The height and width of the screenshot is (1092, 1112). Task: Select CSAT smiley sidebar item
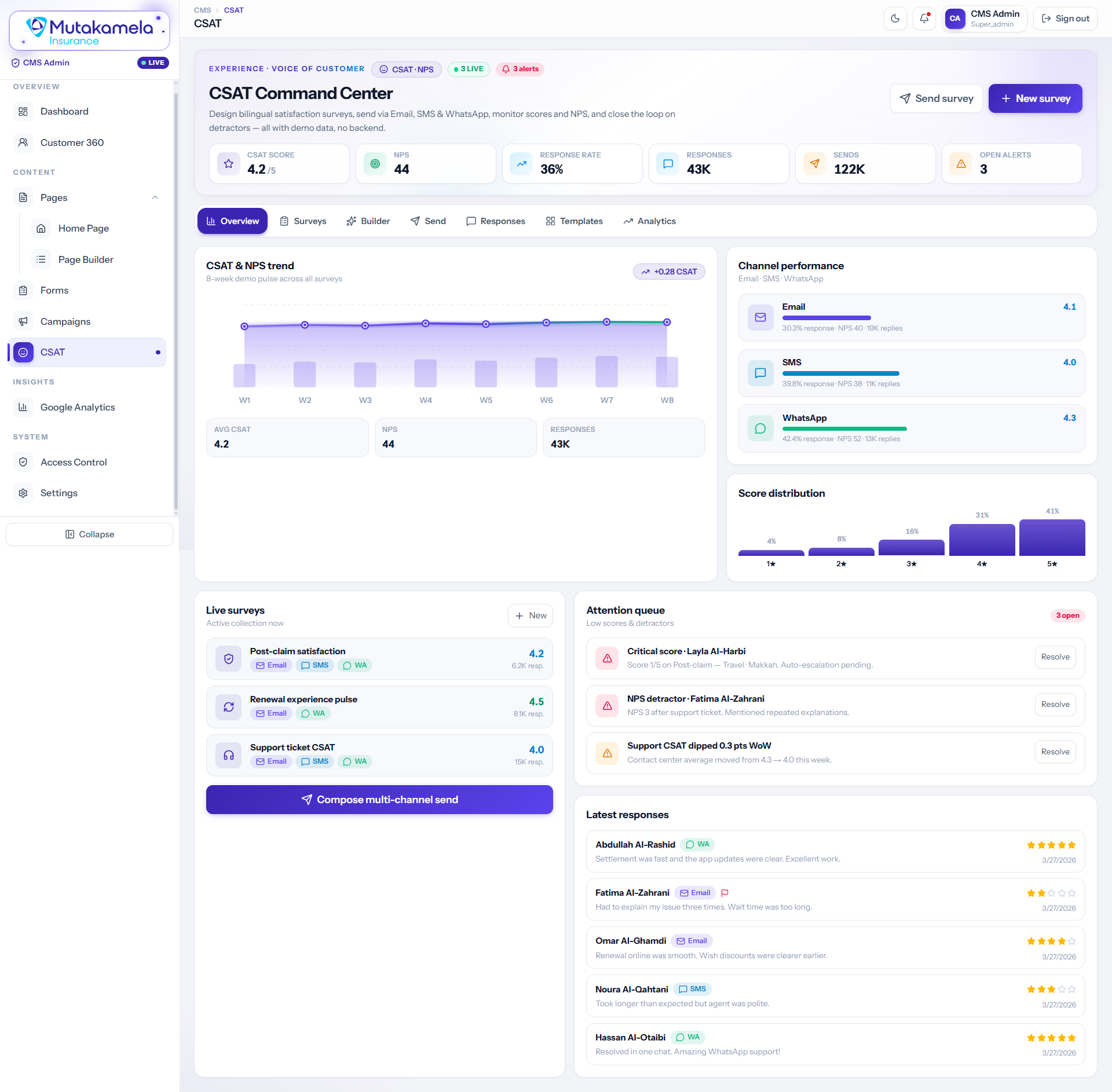[87, 352]
